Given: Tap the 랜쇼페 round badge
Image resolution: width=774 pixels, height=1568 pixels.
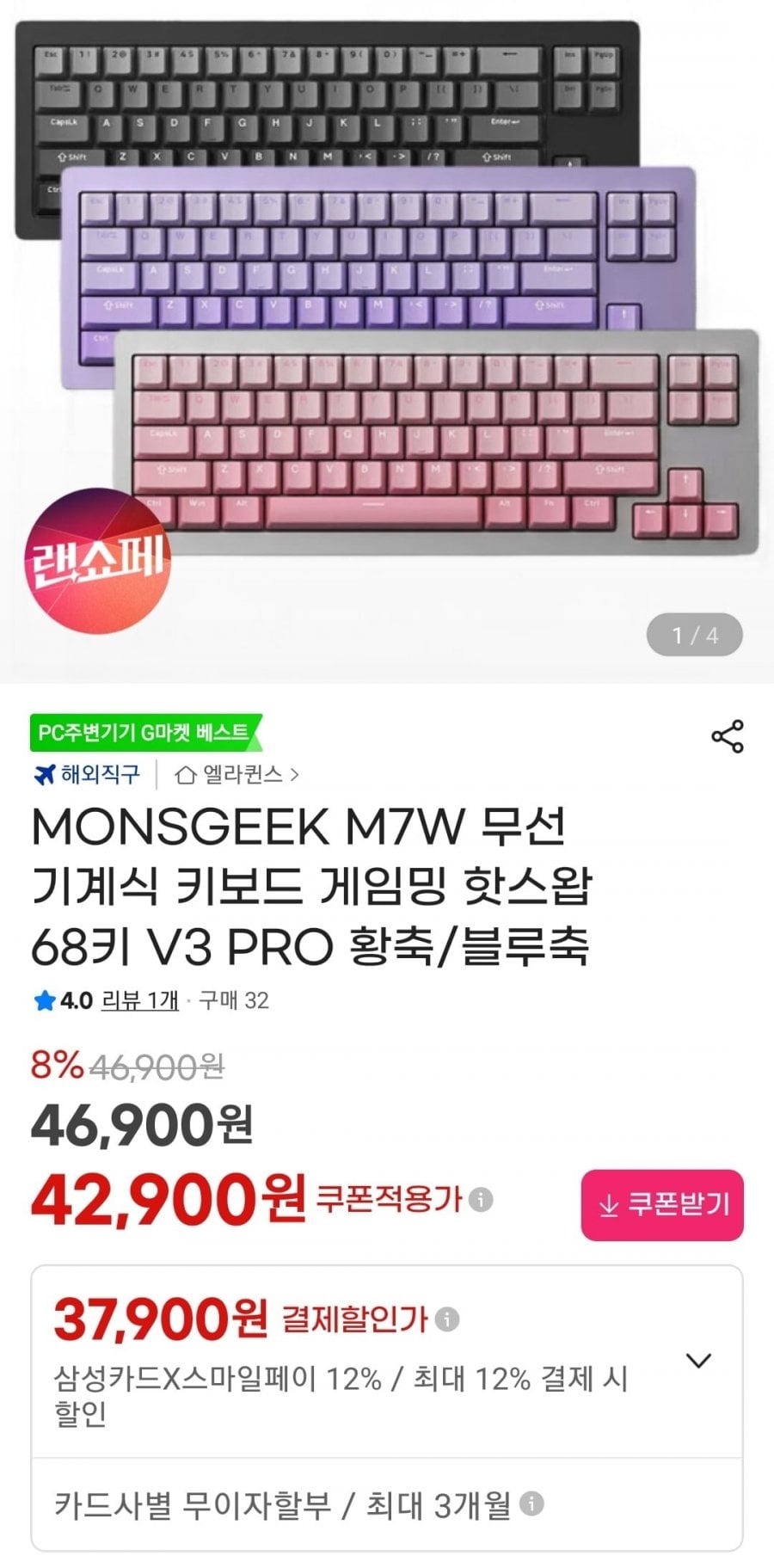Looking at the screenshot, I should 97,561.
